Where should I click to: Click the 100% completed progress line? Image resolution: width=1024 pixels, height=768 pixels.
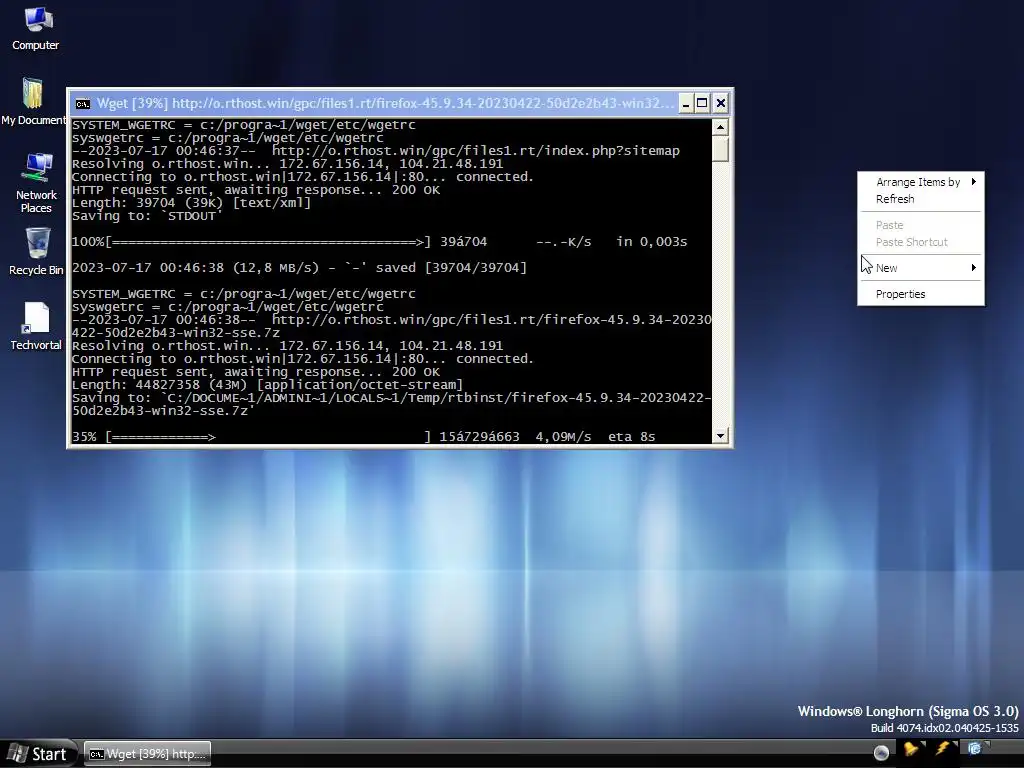[379, 242]
